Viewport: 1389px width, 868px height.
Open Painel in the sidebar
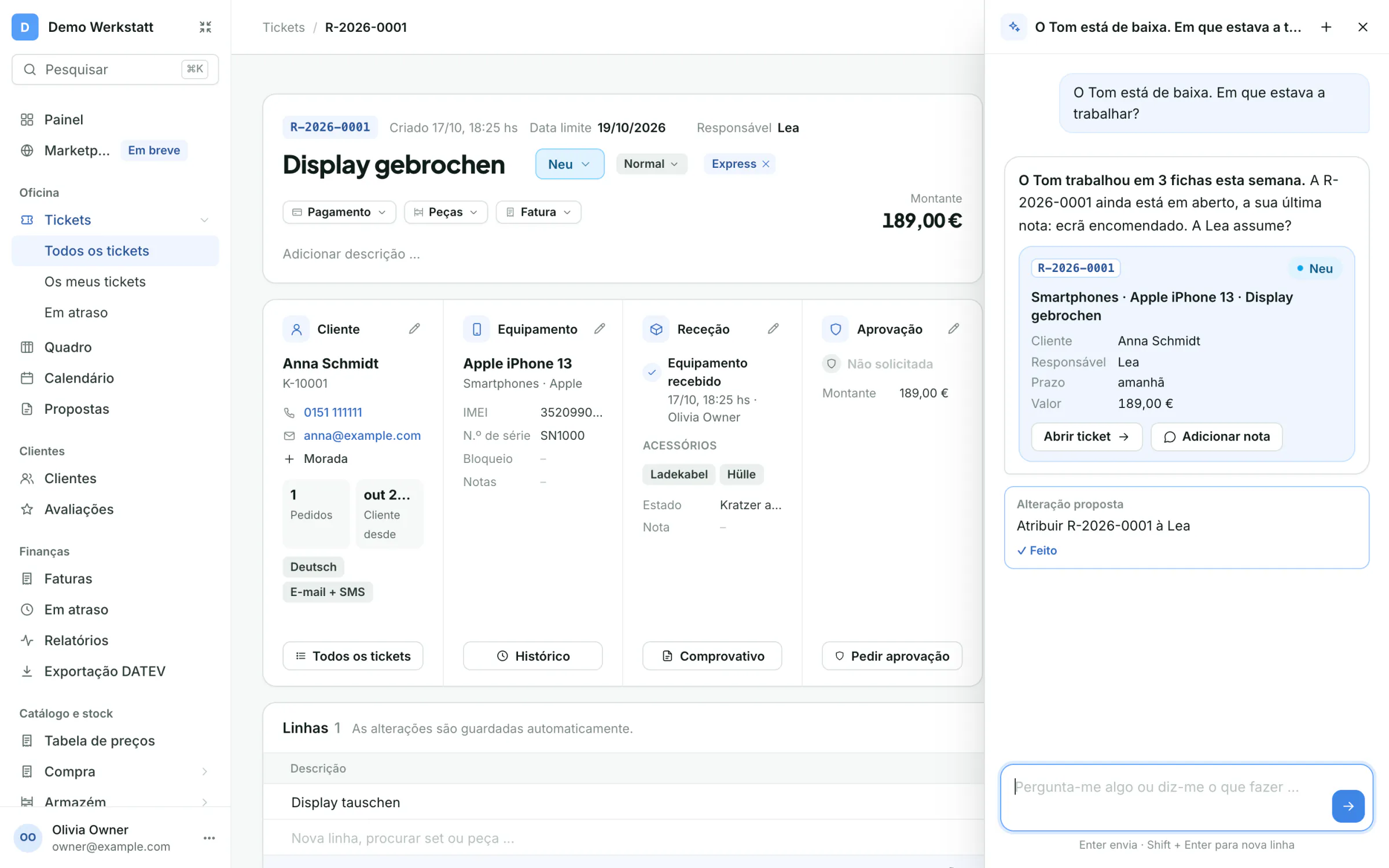tap(115, 120)
